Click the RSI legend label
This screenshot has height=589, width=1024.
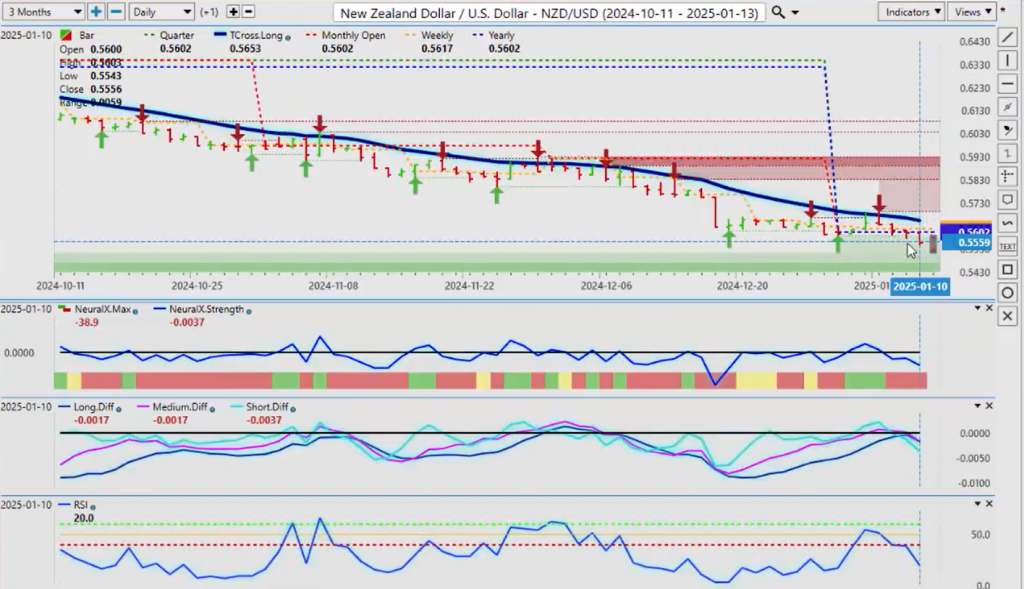pos(81,504)
